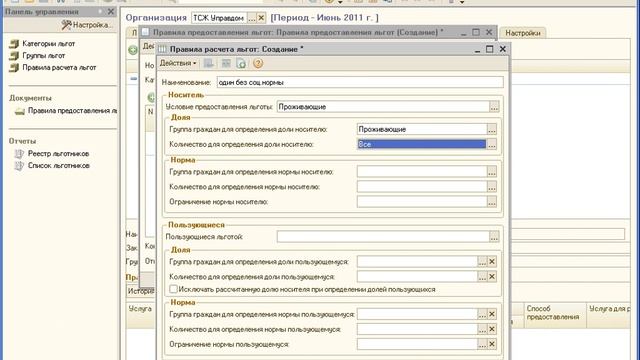Clear Группа граждан доли пользующемуся field

pos(492,262)
